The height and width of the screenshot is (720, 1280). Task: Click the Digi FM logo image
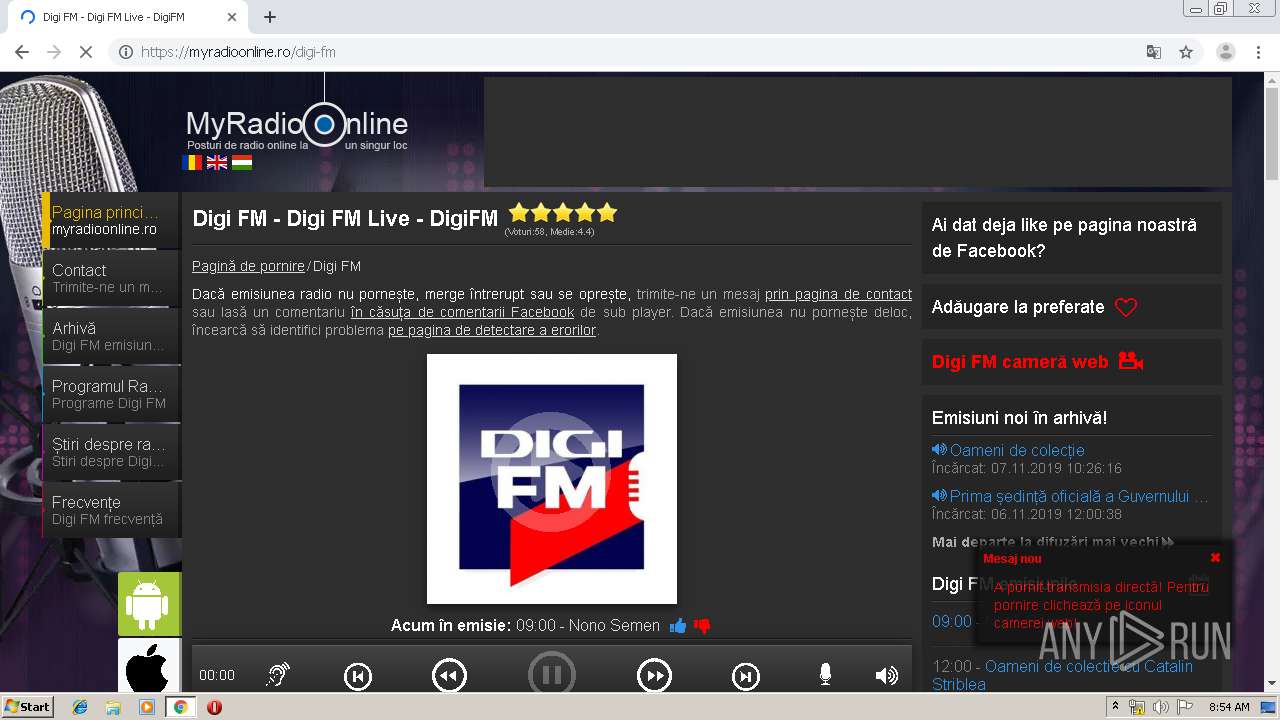(x=552, y=479)
